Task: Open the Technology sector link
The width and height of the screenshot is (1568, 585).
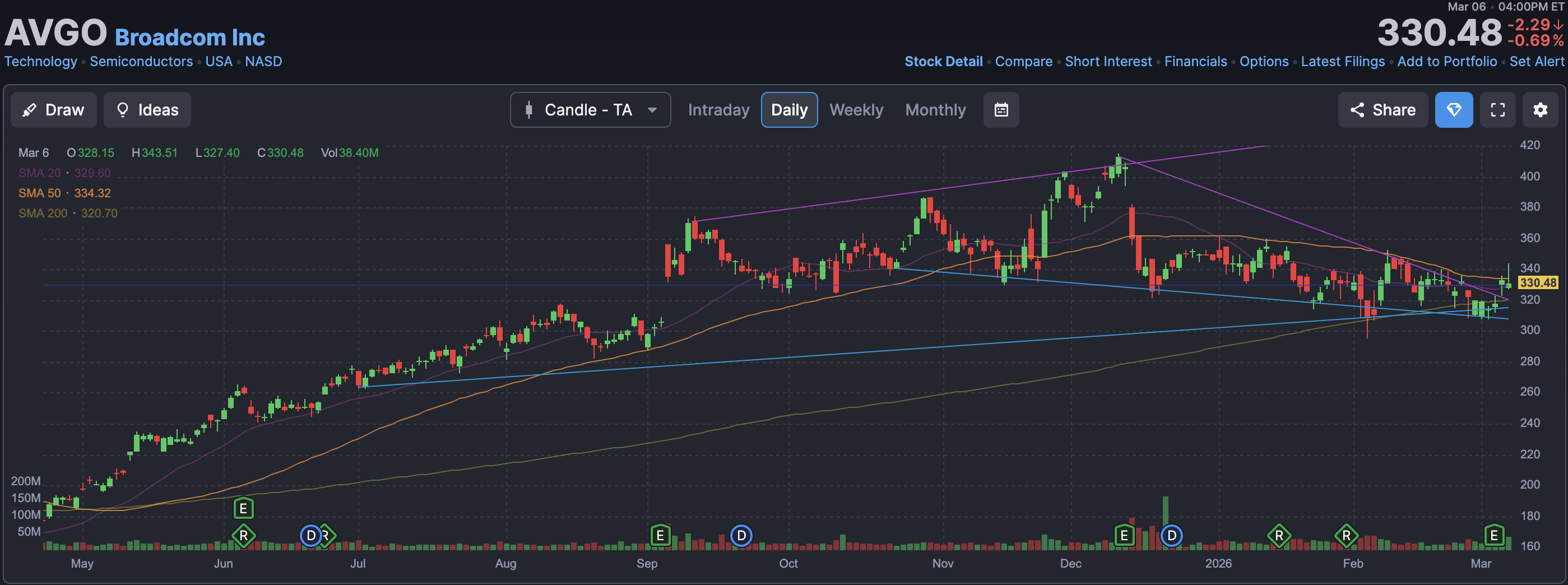Action: [x=41, y=62]
